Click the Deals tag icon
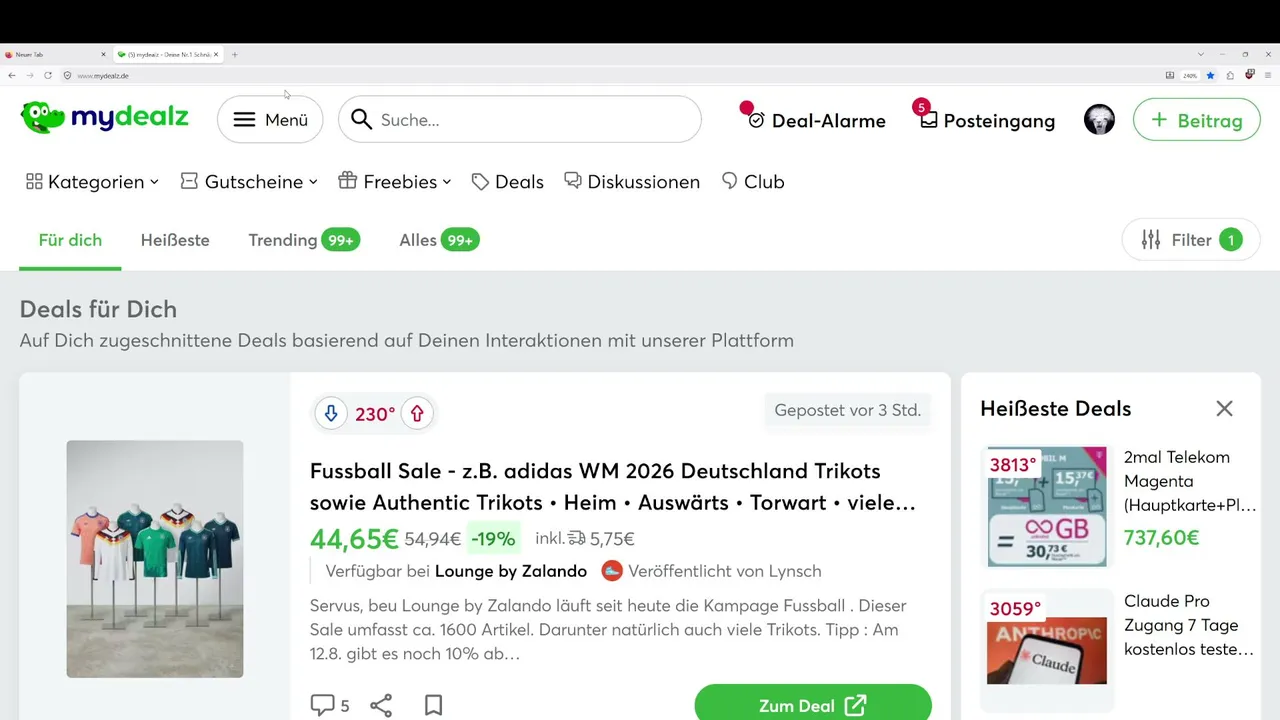1280x720 pixels. [x=480, y=182]
